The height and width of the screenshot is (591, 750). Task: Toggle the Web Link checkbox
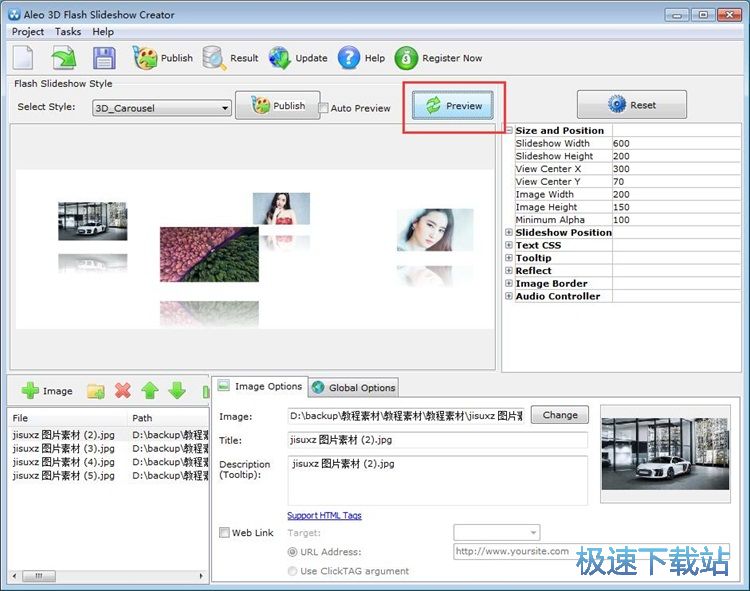coord(224,532)
